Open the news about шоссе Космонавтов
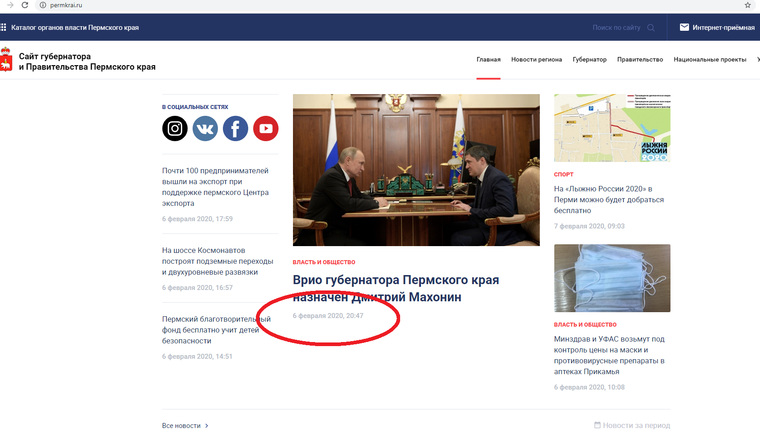The width and height of the screenshot is (760, 442). (x=218, y=261)
